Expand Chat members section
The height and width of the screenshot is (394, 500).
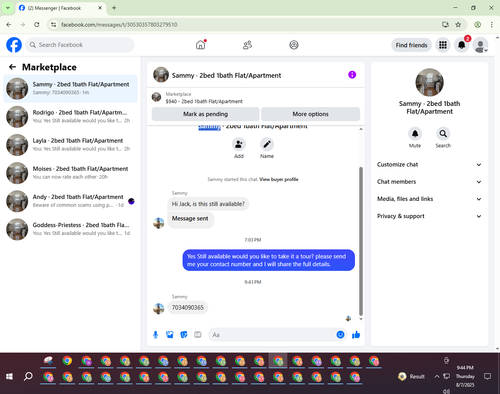pyautogui.click(x=429, y=182)
